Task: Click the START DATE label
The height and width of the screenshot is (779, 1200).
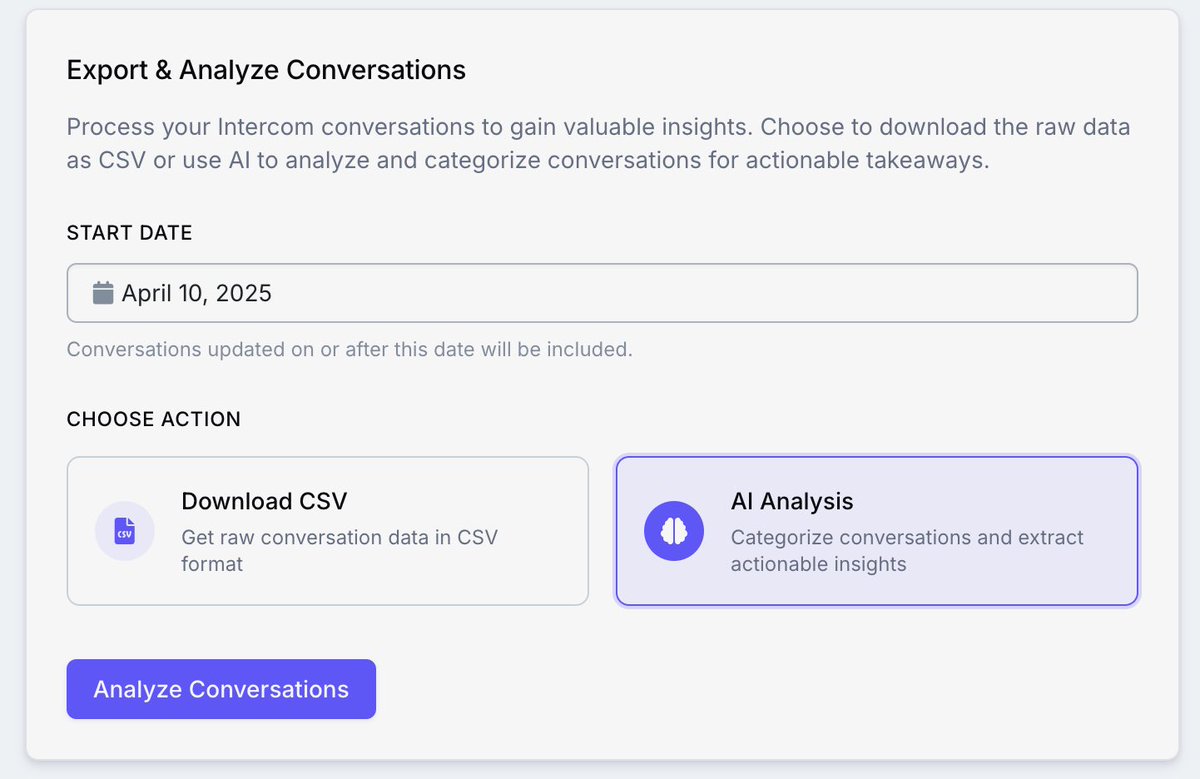Action: pyautogui.click(x=129, y=233)
